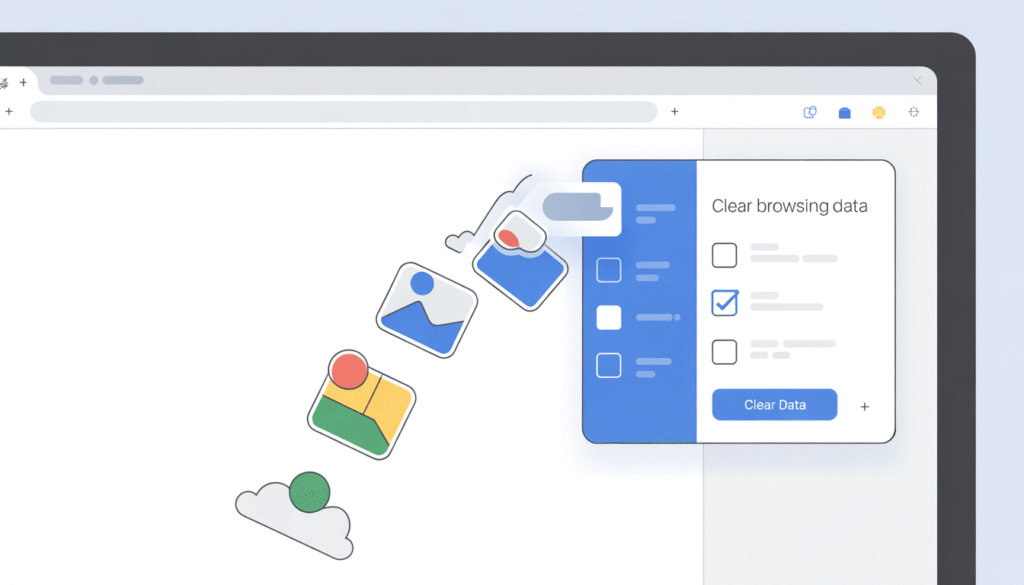Click the crosshair icon at toolbar's right end

[913, 113]
